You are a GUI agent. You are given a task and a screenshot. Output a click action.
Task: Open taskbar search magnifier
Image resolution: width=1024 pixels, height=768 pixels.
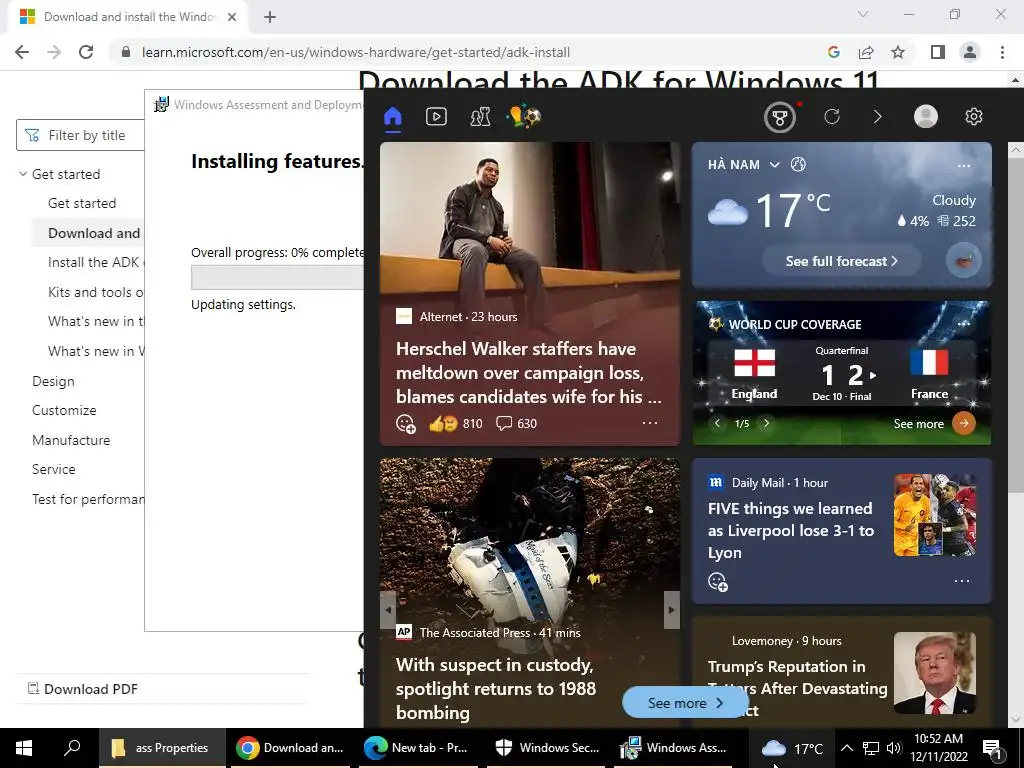[72, 748]
